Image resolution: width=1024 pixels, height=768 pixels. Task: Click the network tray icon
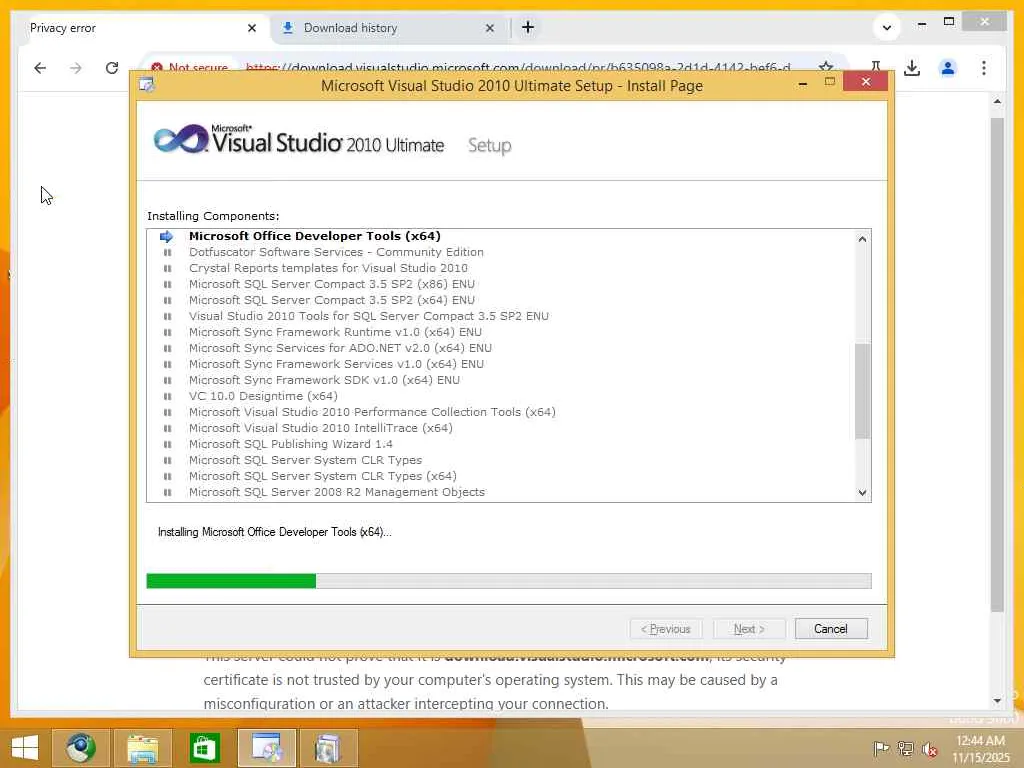(x=905, y=748)
